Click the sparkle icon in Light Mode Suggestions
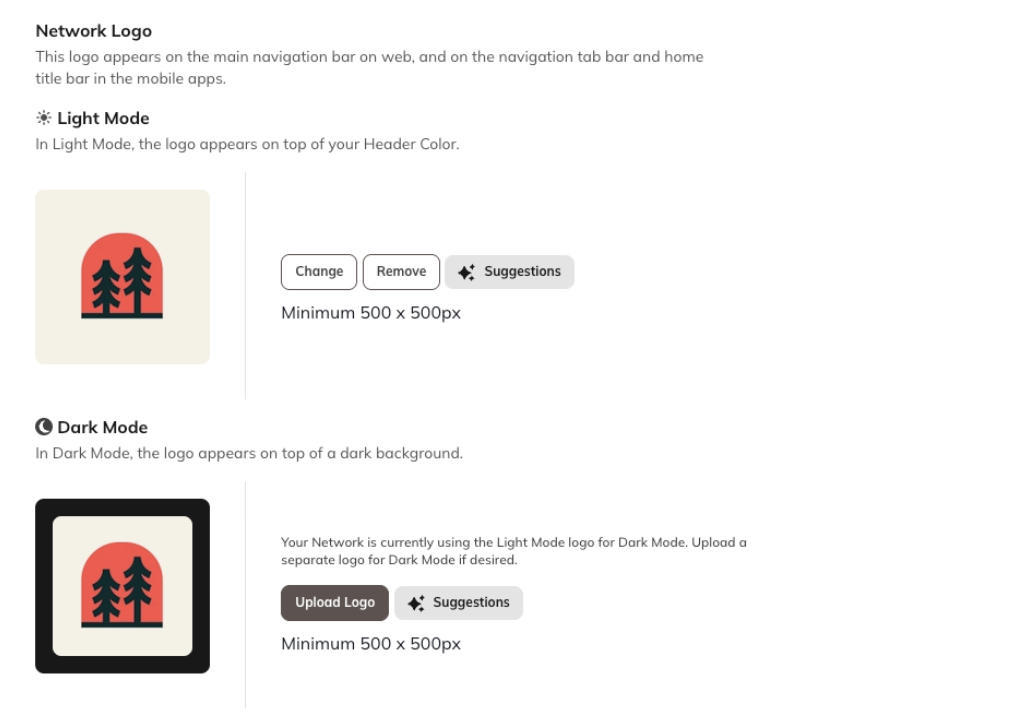Viewport: 1024px width, 722px height. click(x=466, y=272)
